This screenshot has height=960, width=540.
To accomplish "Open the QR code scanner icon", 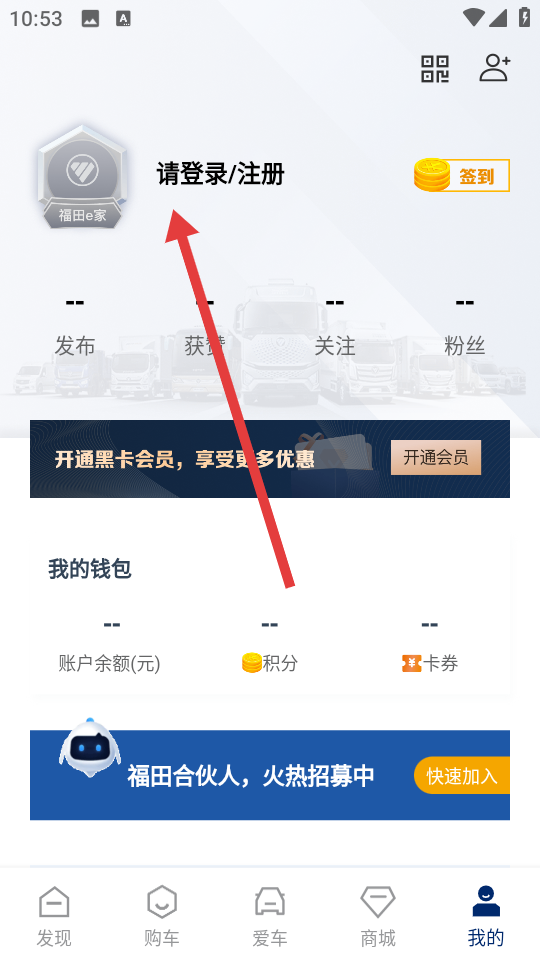I will coord(435,69).
